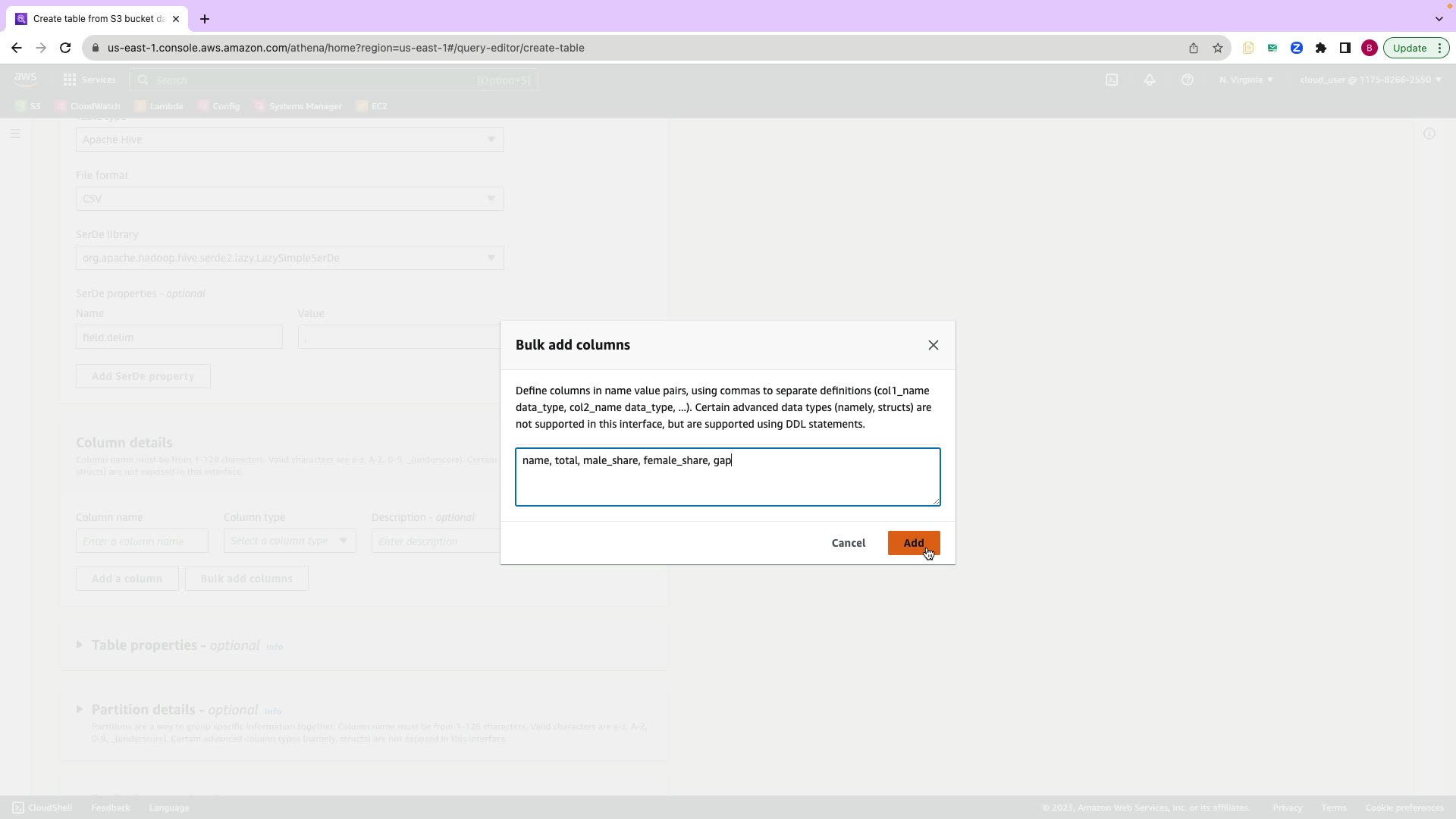Close the Bulk add columns dialog

[x=933, y=345]
